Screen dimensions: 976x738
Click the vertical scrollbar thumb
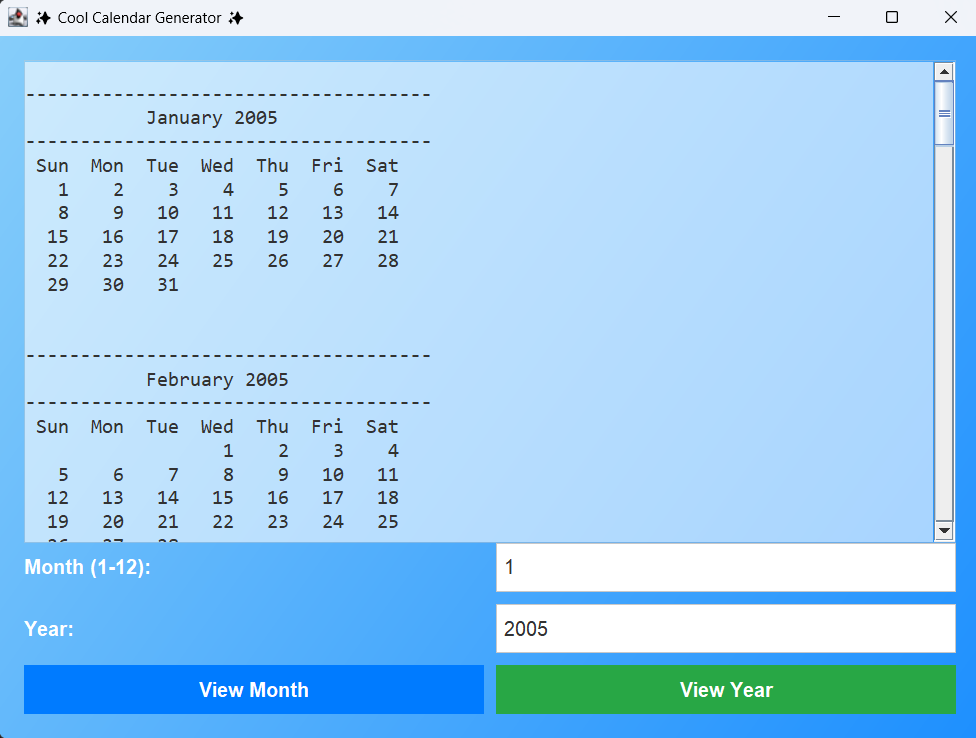click(944, 113)
